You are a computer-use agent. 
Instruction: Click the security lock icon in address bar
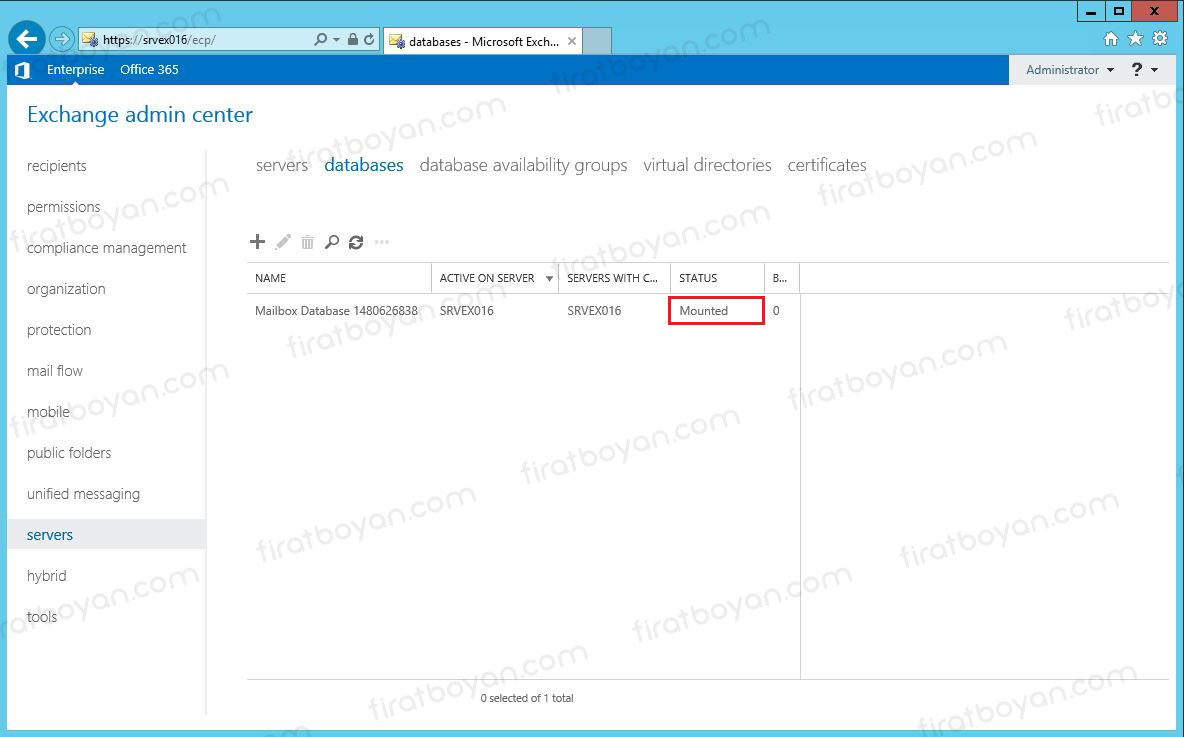353,39
